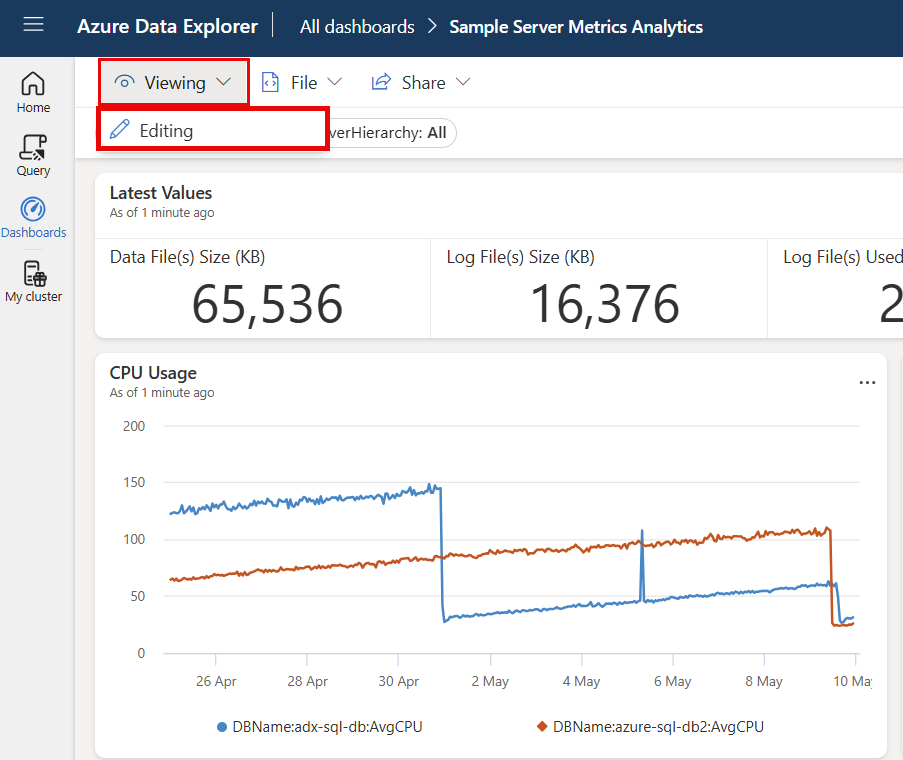The width and height of the screenshot is (903, 760).
Task: Click the Data File(s) Size value 65,536
Action: point(267,304)
